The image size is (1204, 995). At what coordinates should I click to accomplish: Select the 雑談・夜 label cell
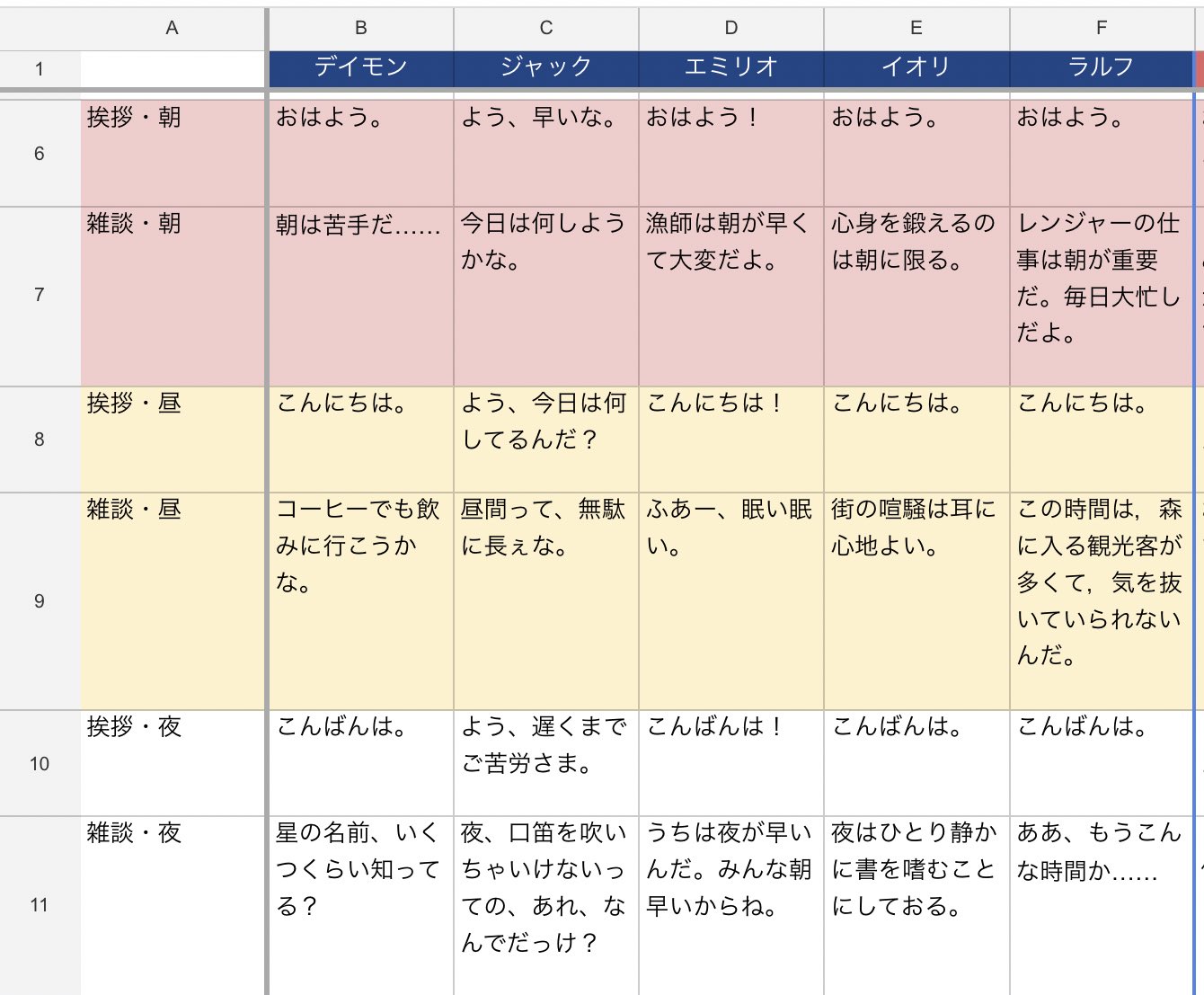[173, 905]
